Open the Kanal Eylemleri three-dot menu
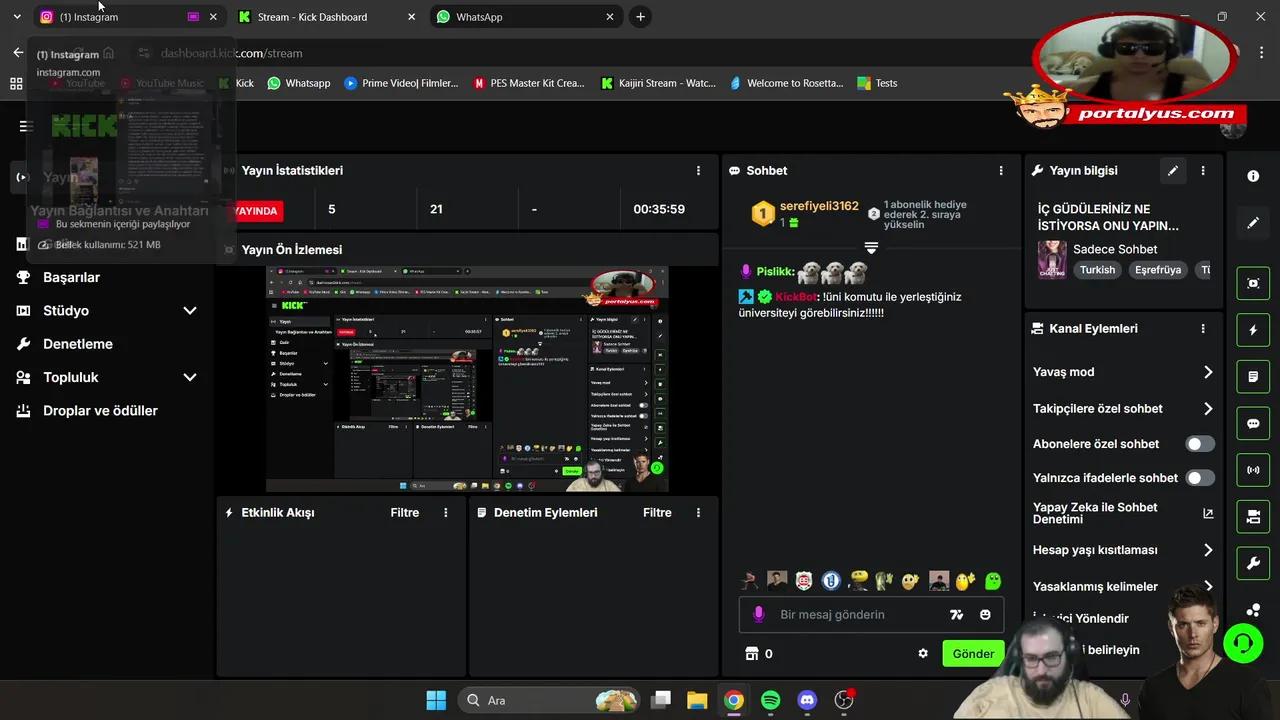 pyautogui.click(x=1203, y=328)
